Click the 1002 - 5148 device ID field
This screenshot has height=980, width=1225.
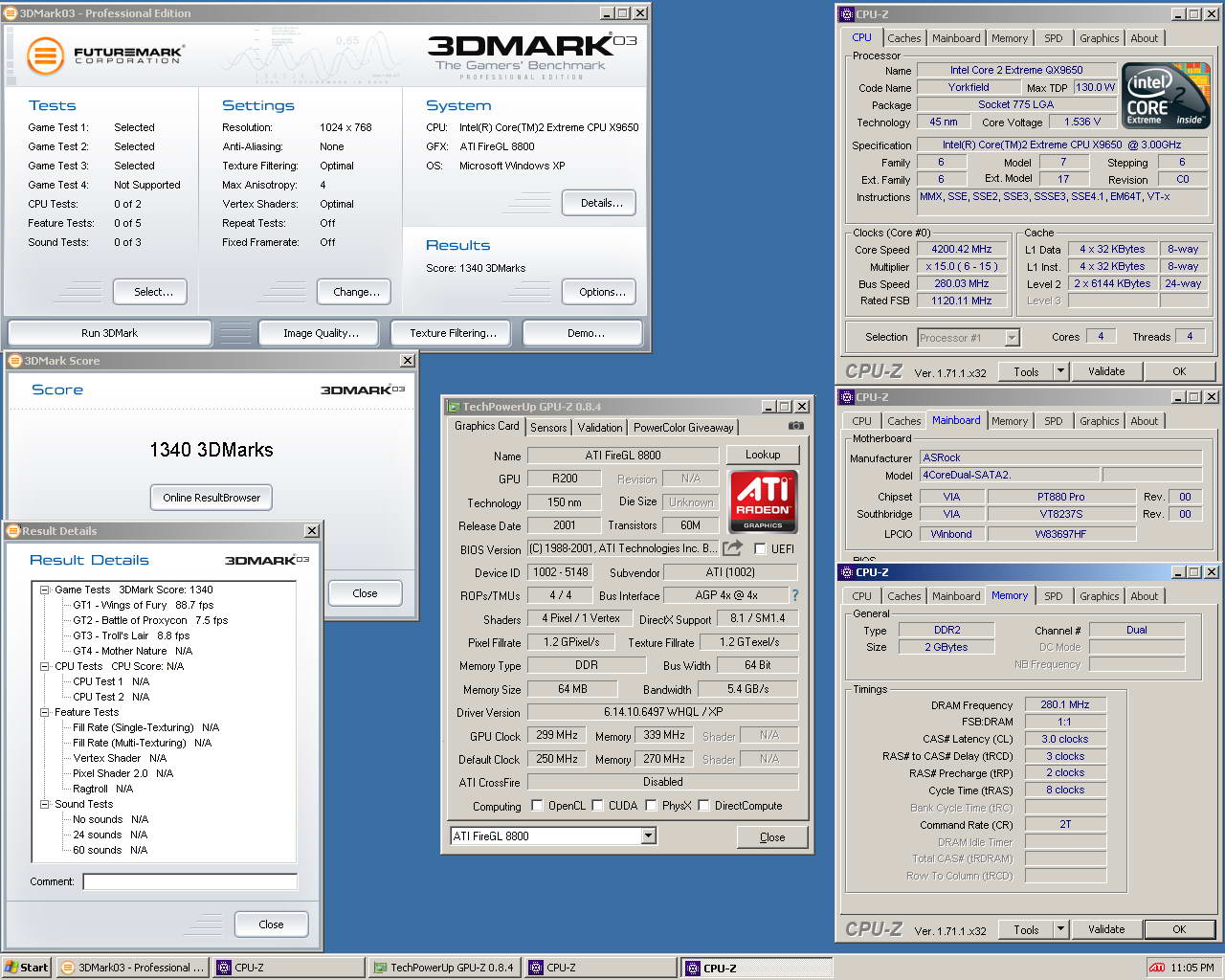point(561,572)
